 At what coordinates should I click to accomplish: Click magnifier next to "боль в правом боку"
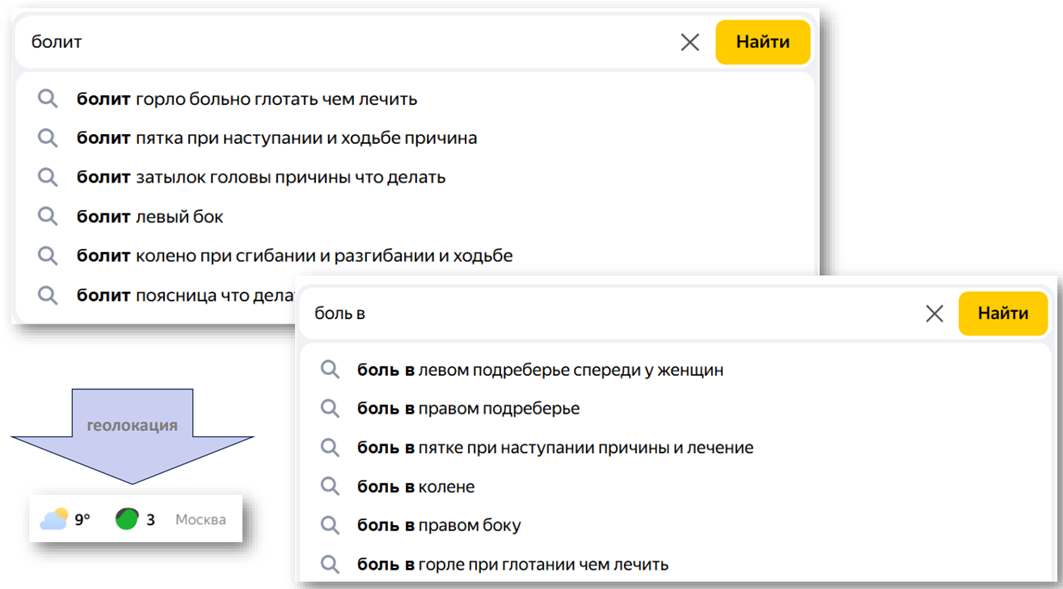[x=330, y=526]
